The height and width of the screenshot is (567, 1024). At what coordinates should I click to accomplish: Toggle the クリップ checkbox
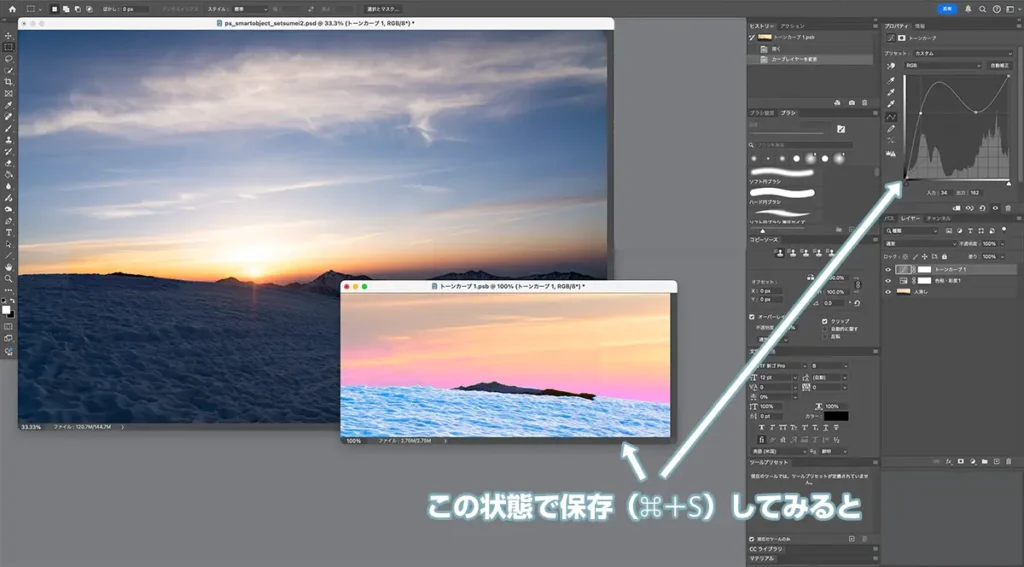pos(824,321)
